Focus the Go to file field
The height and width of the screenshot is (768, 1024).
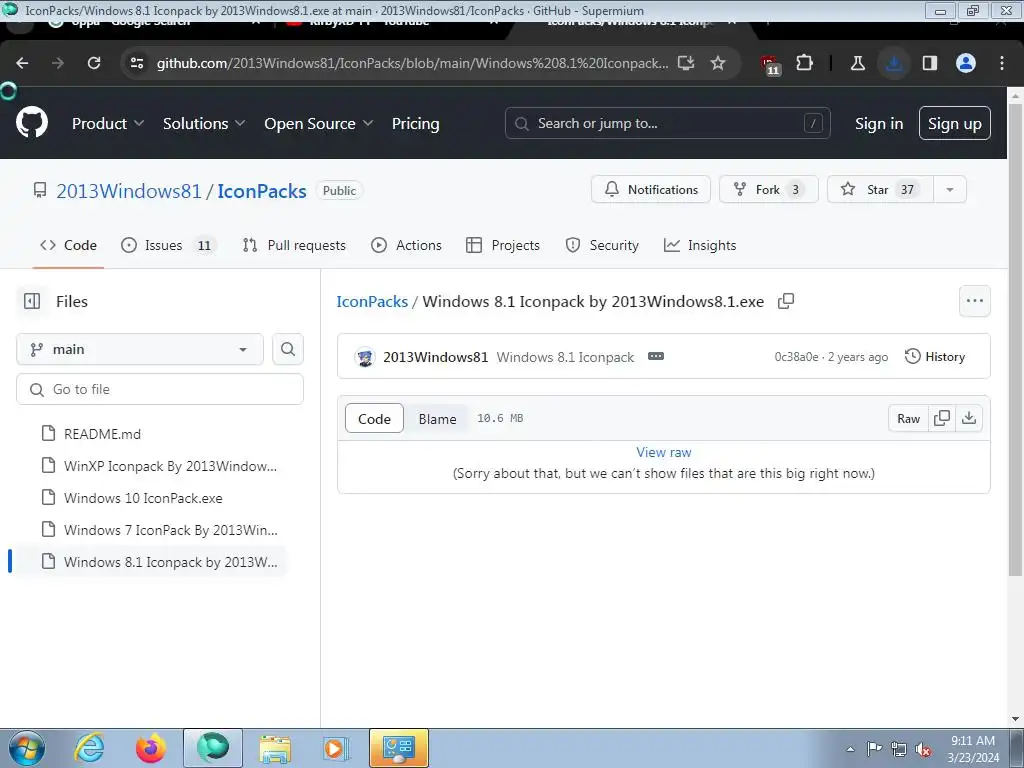tap(160, 389)
